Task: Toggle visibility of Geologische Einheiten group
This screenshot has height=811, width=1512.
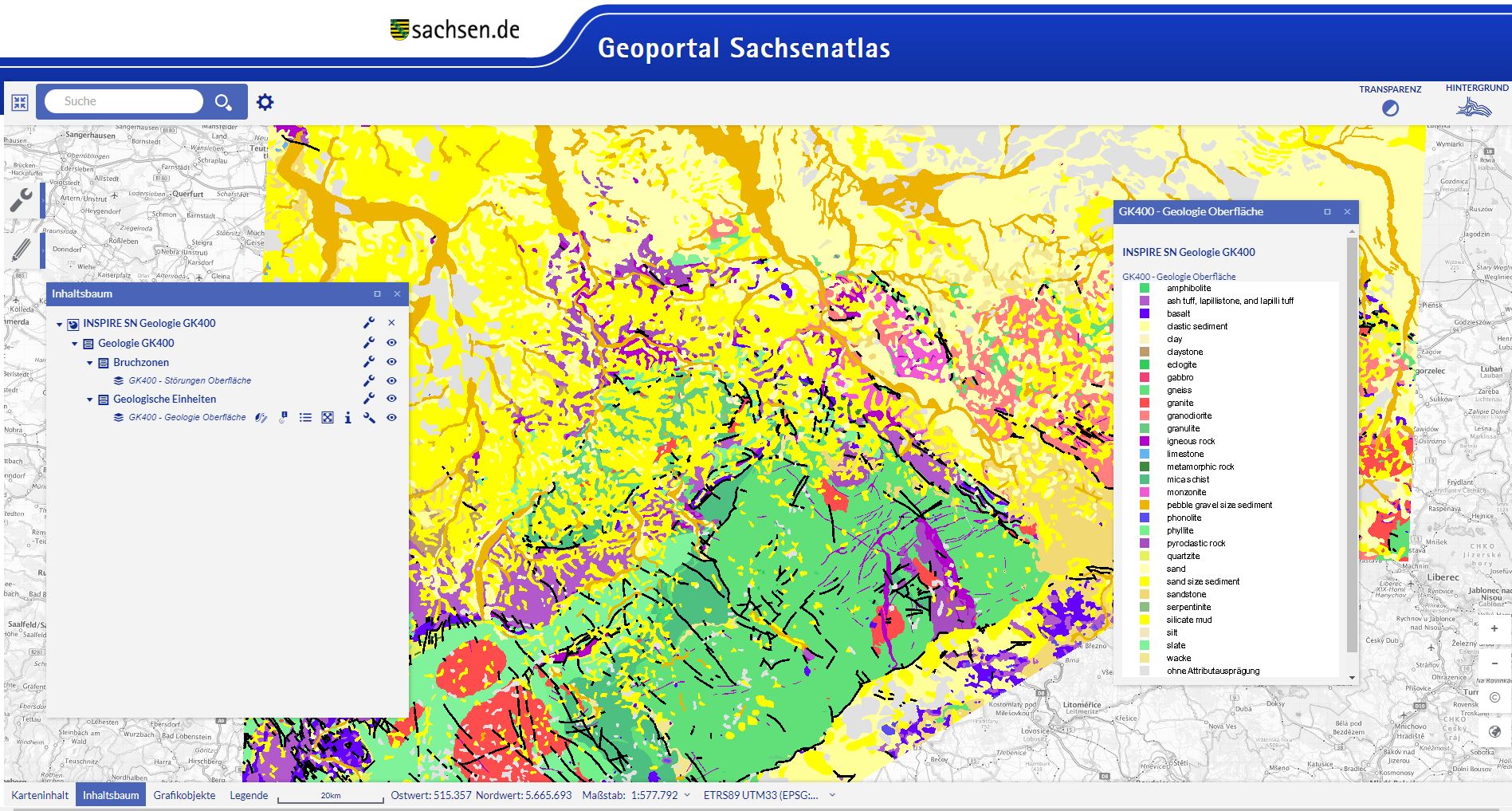Action: [x=391, y=399]
